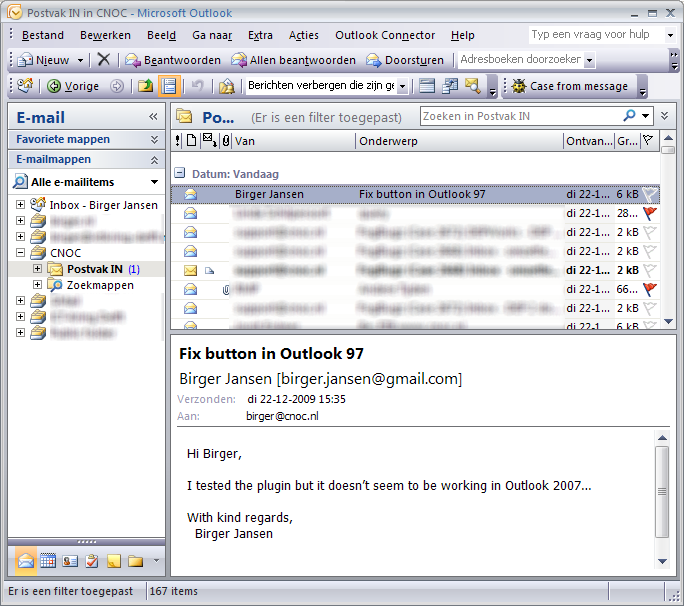The height and width of the screenshot is (606, 684).
Task: Toggle flag on Fix button in Outlook 97 message
Action: pyautogui.click(x=650, y=194)
